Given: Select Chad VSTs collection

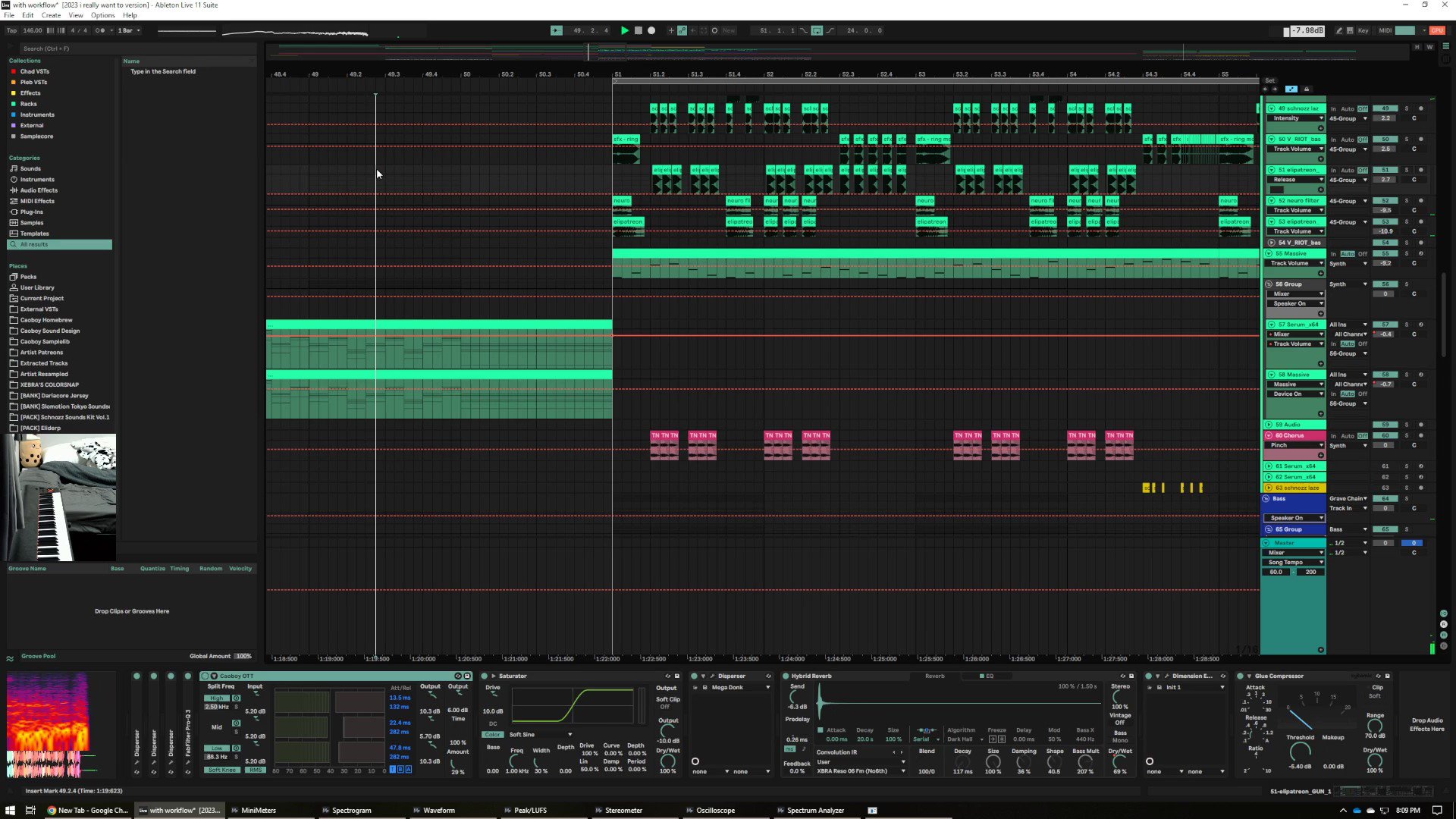Looking at the screenshot, I should (x=35, y=71).
